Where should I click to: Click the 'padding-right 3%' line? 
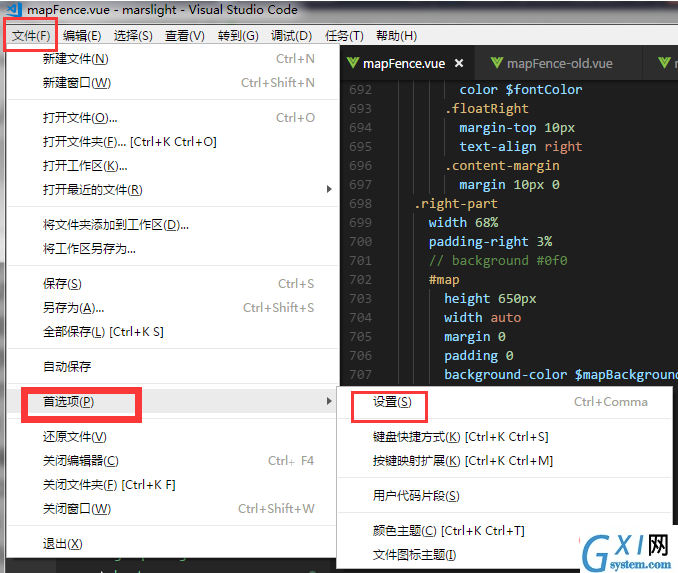coord(490,242)
